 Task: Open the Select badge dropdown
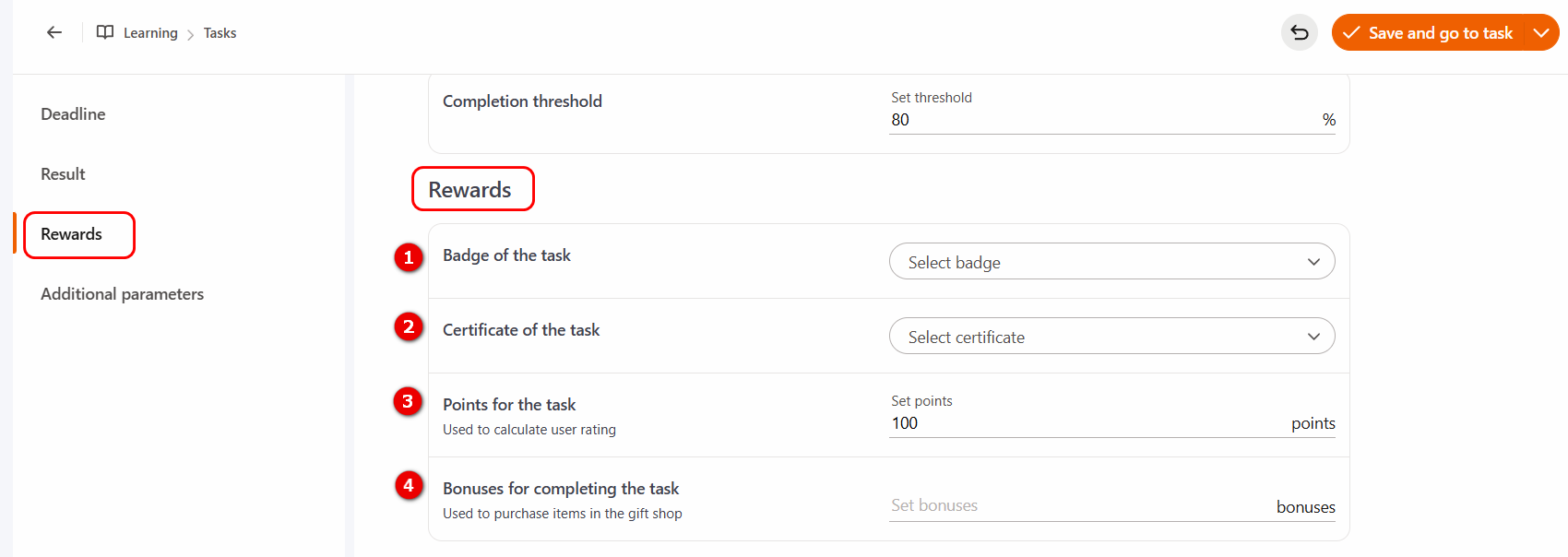coord(1111,262)
